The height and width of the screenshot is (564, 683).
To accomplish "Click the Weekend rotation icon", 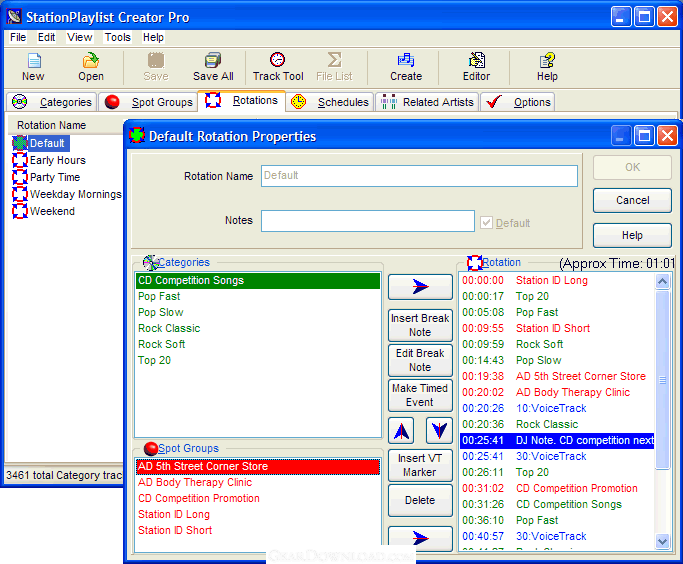I will click(x=20, y=211).
